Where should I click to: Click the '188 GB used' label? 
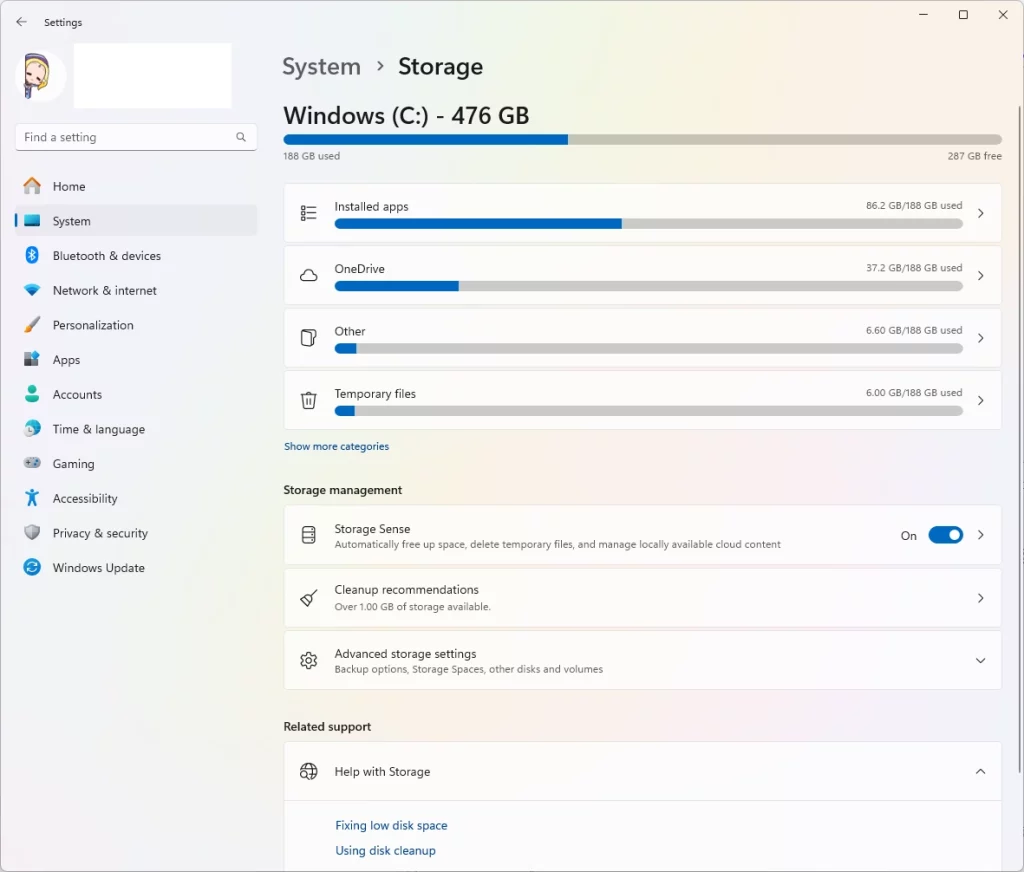[x=312, y=156]
